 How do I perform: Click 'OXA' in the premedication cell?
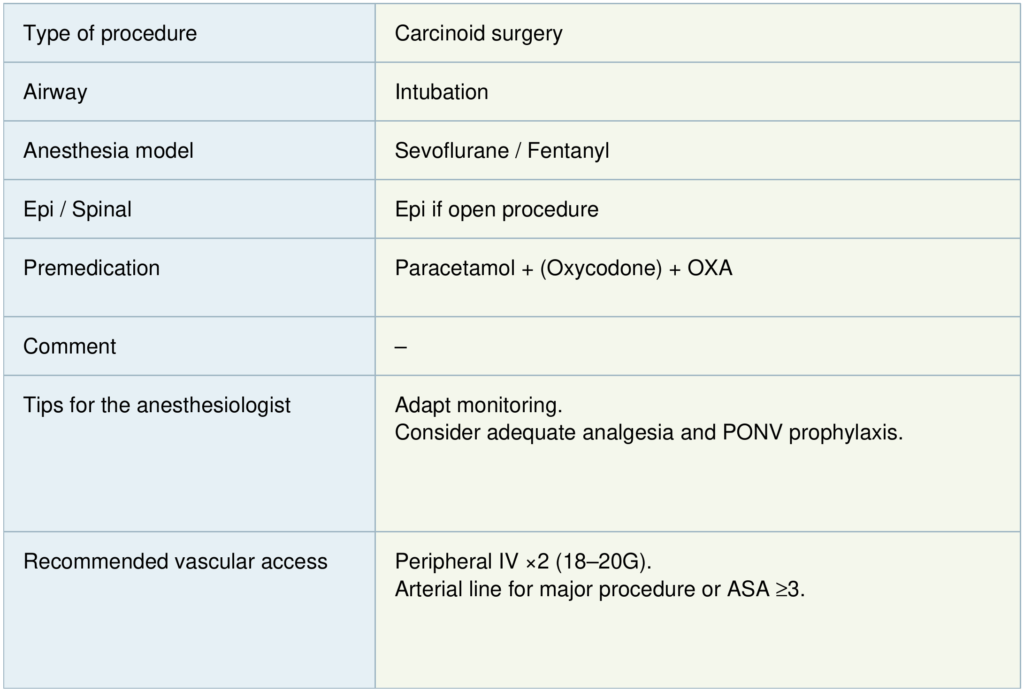click(710, 269)
